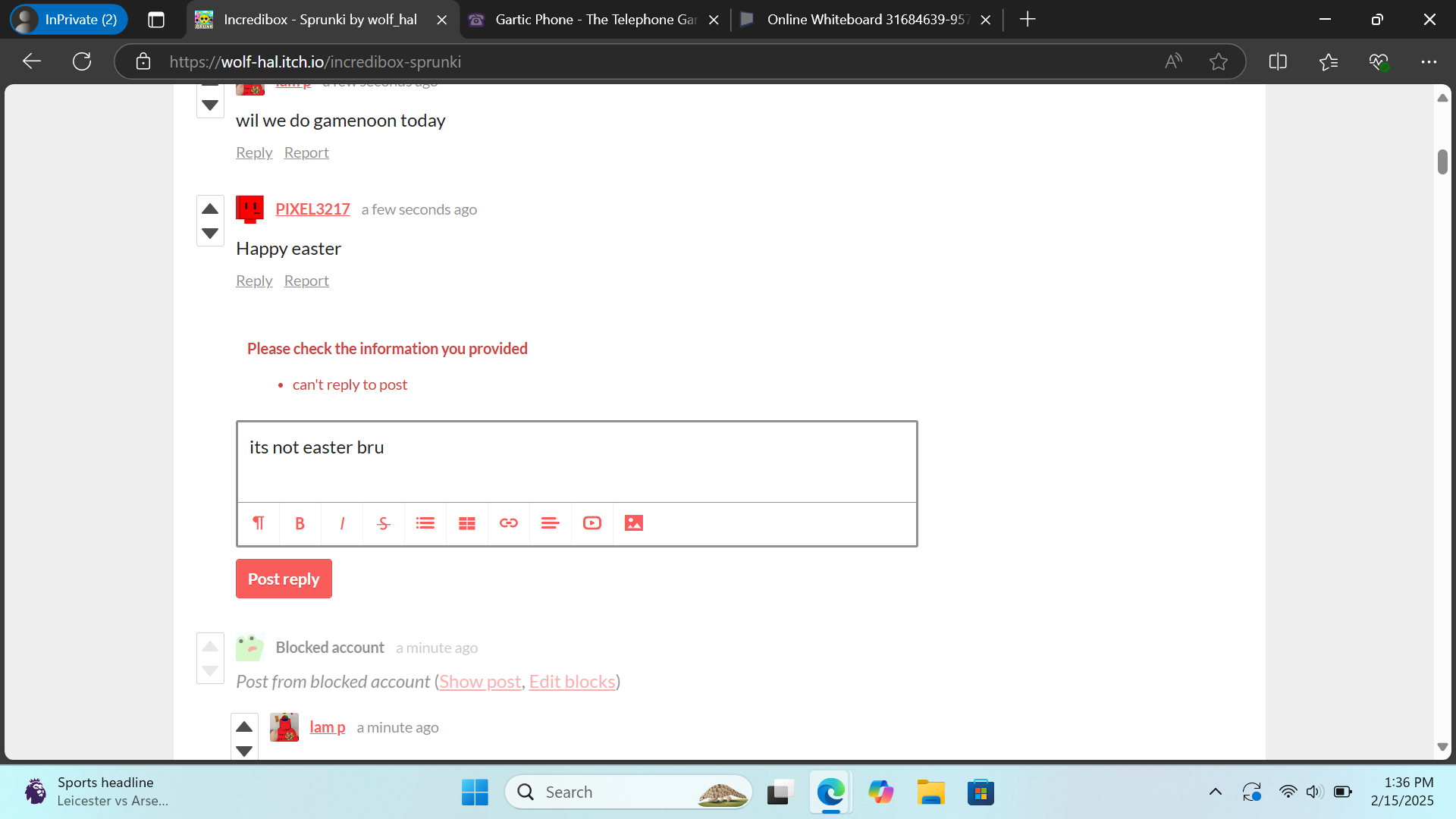Click the browser back arrow

coord(32,61)
